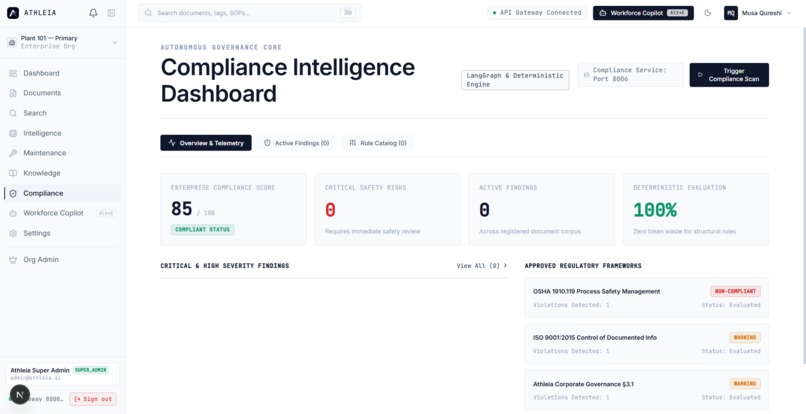Open OSHA 1910.119 Process Safety Management framework
The height and width of the screenshot is (414, 806).
point(647,298)
